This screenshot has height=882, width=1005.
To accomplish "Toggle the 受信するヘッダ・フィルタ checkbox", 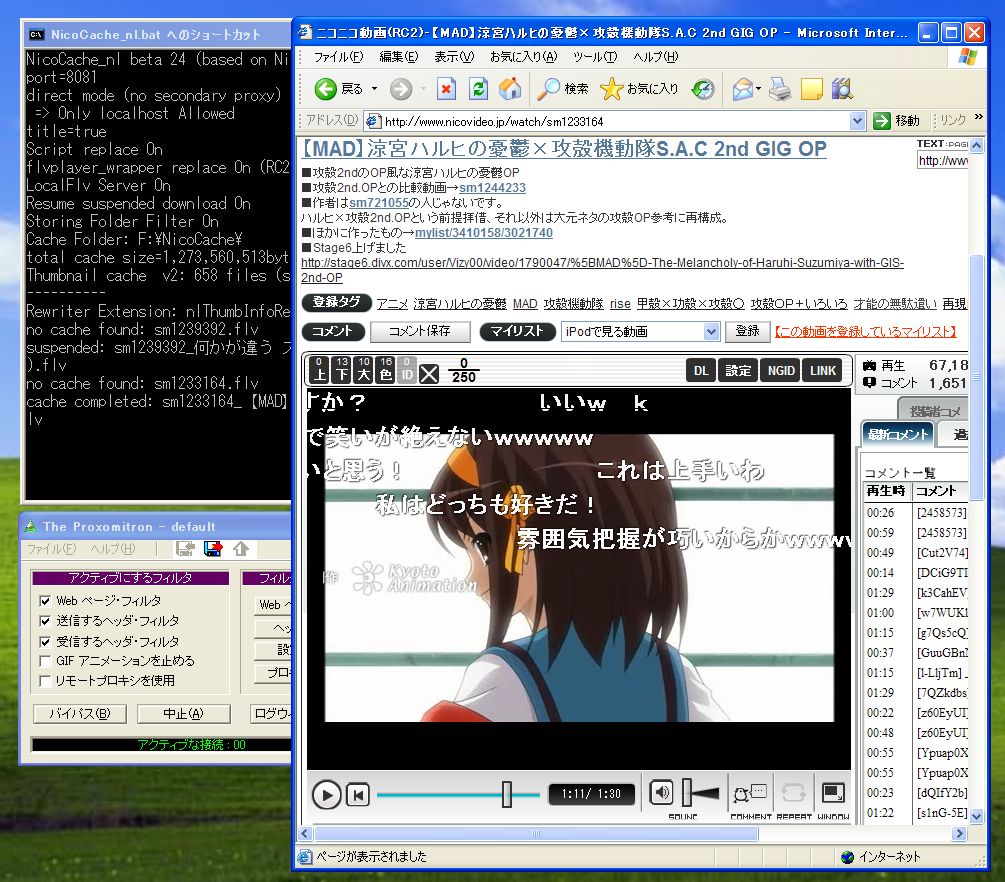I will click(x=45, y=642).
